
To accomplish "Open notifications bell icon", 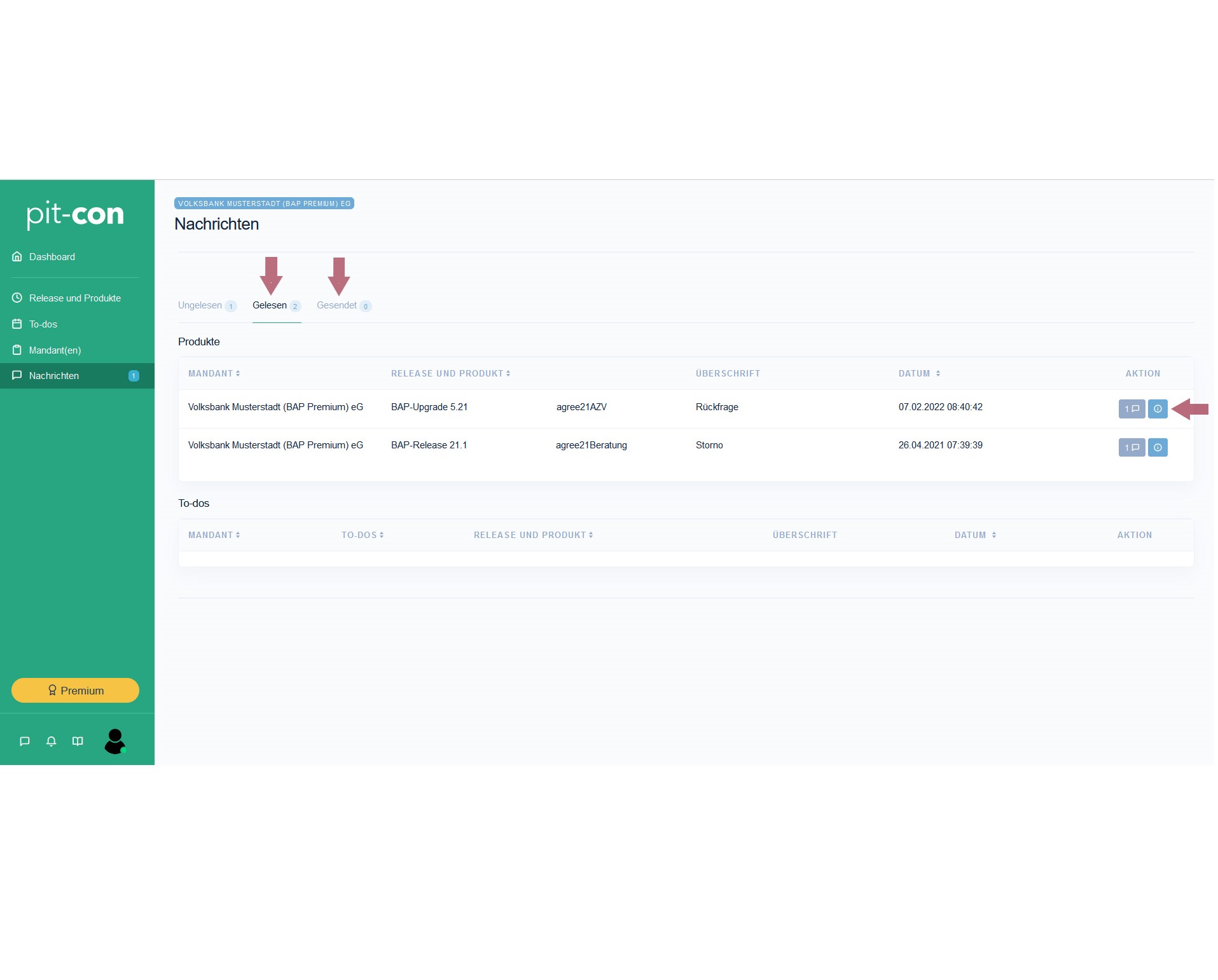I will tap(52, 742).
